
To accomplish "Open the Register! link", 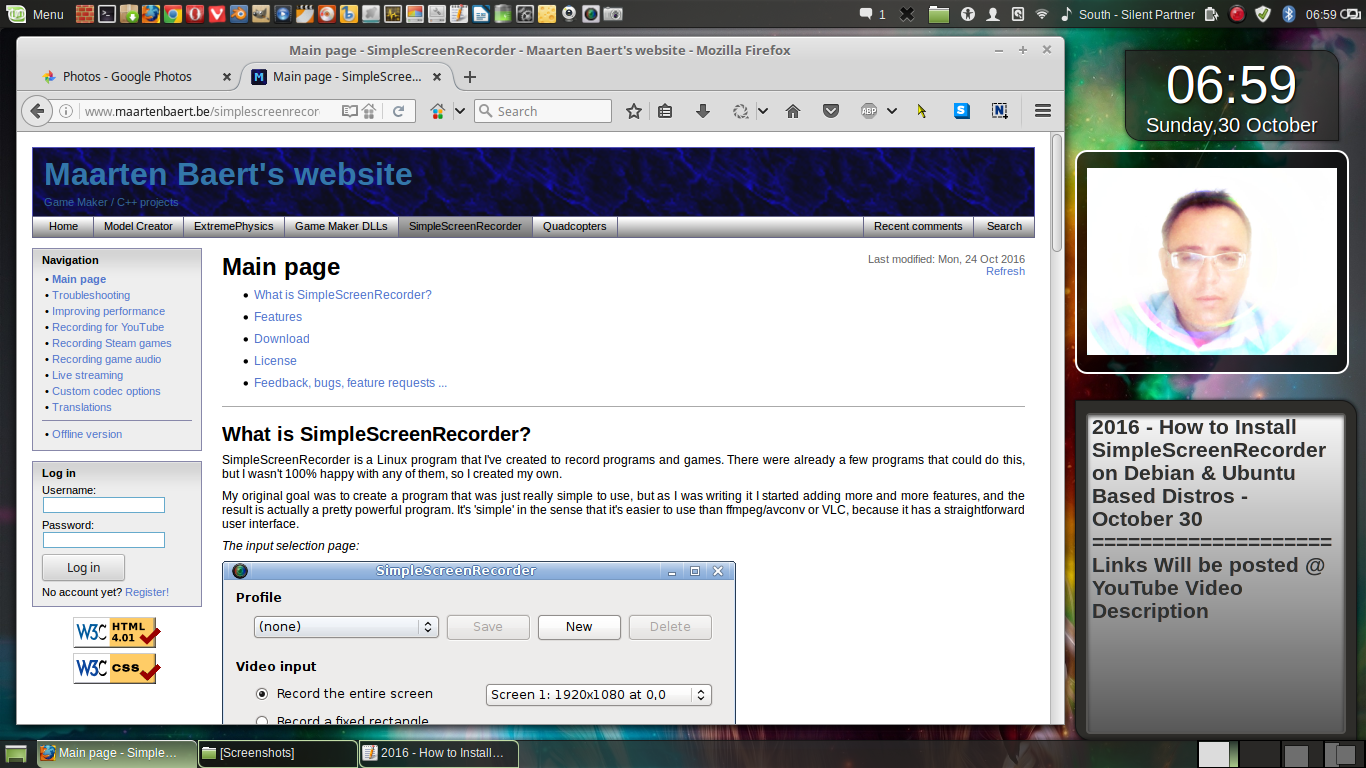I will pyautogui.click(x=147, y=592).
